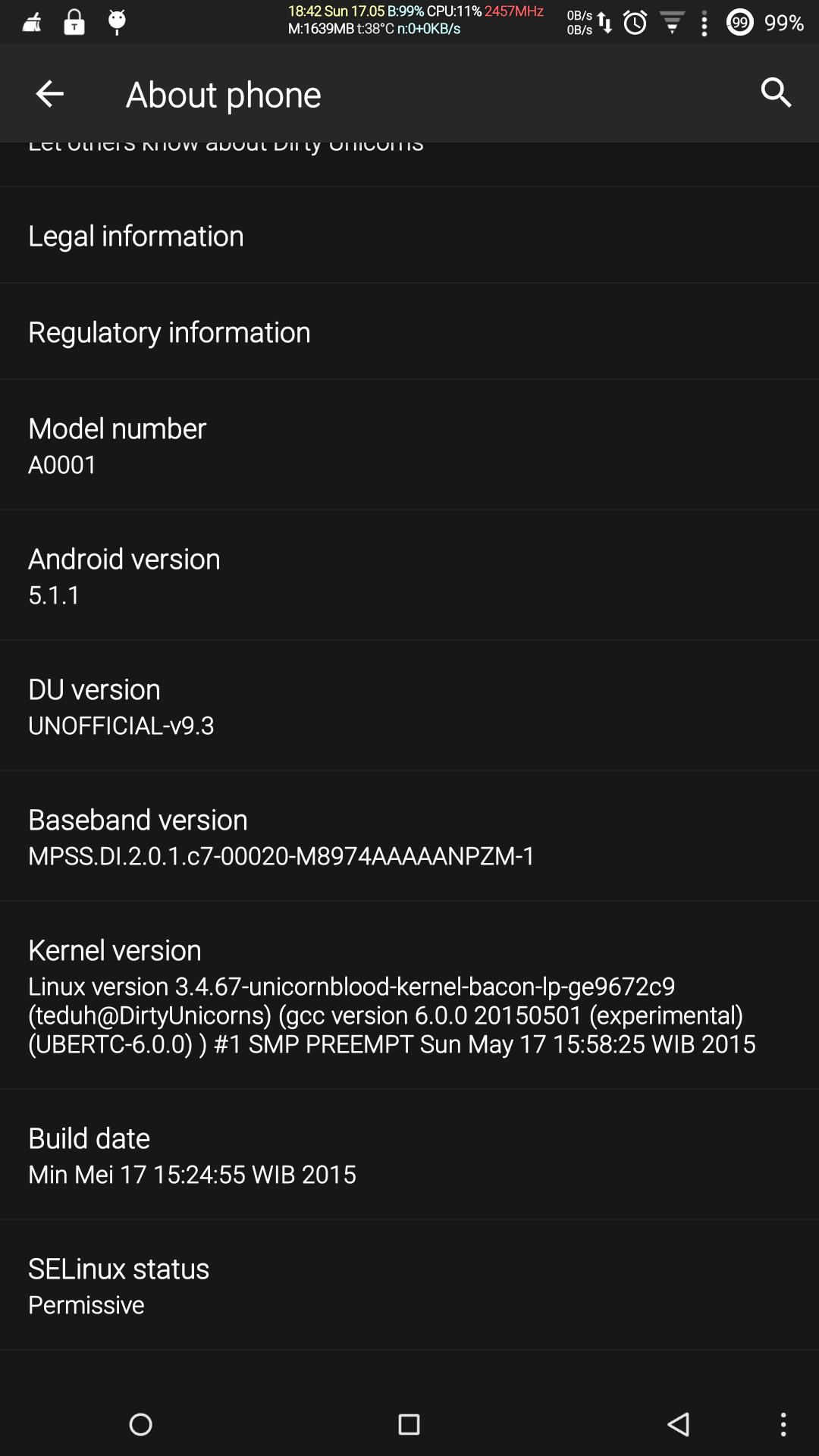Image resolution: width=819 pixels, height=1456 pixels.
Task: Select the SELinux status Permissive entry
Action: tap(409, 1285)
